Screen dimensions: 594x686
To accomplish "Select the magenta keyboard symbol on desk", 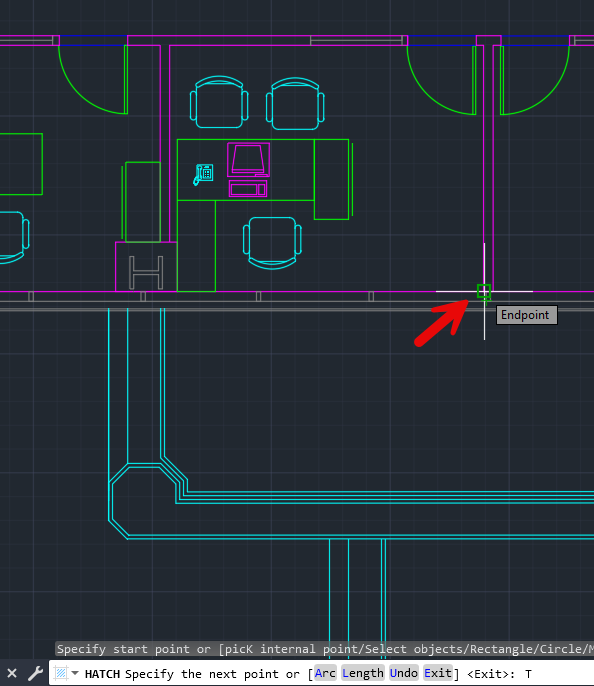I will 248,189.
